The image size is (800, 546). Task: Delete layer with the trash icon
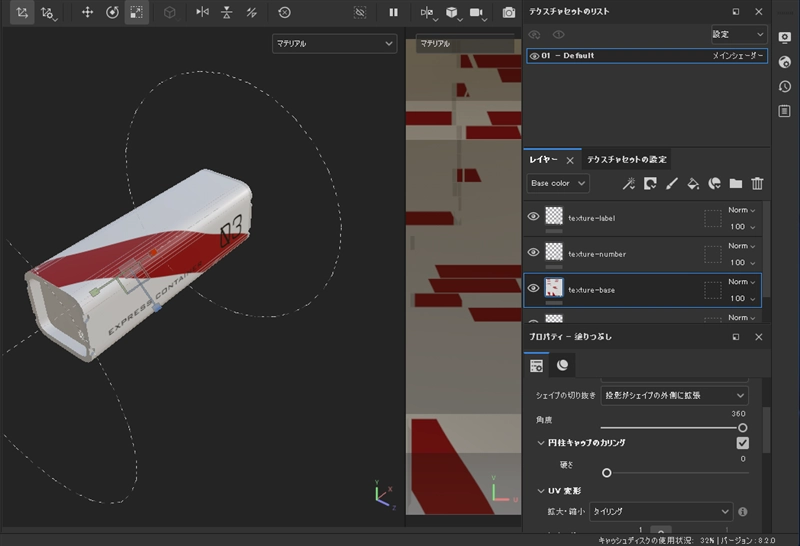coord(758,184)
